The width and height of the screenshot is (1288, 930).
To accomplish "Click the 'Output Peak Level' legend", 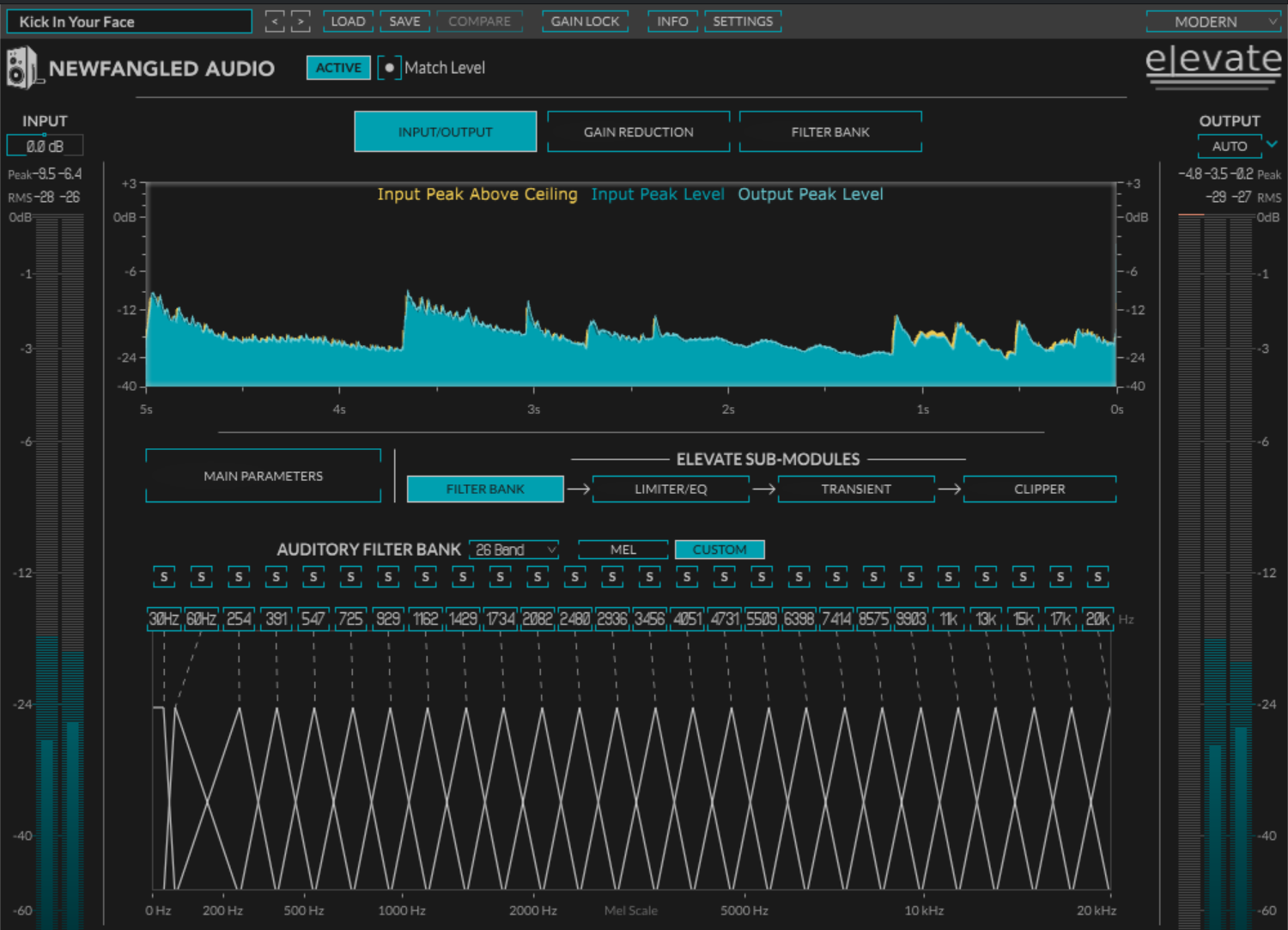I will pyautogui.click(x=811, y=194).
